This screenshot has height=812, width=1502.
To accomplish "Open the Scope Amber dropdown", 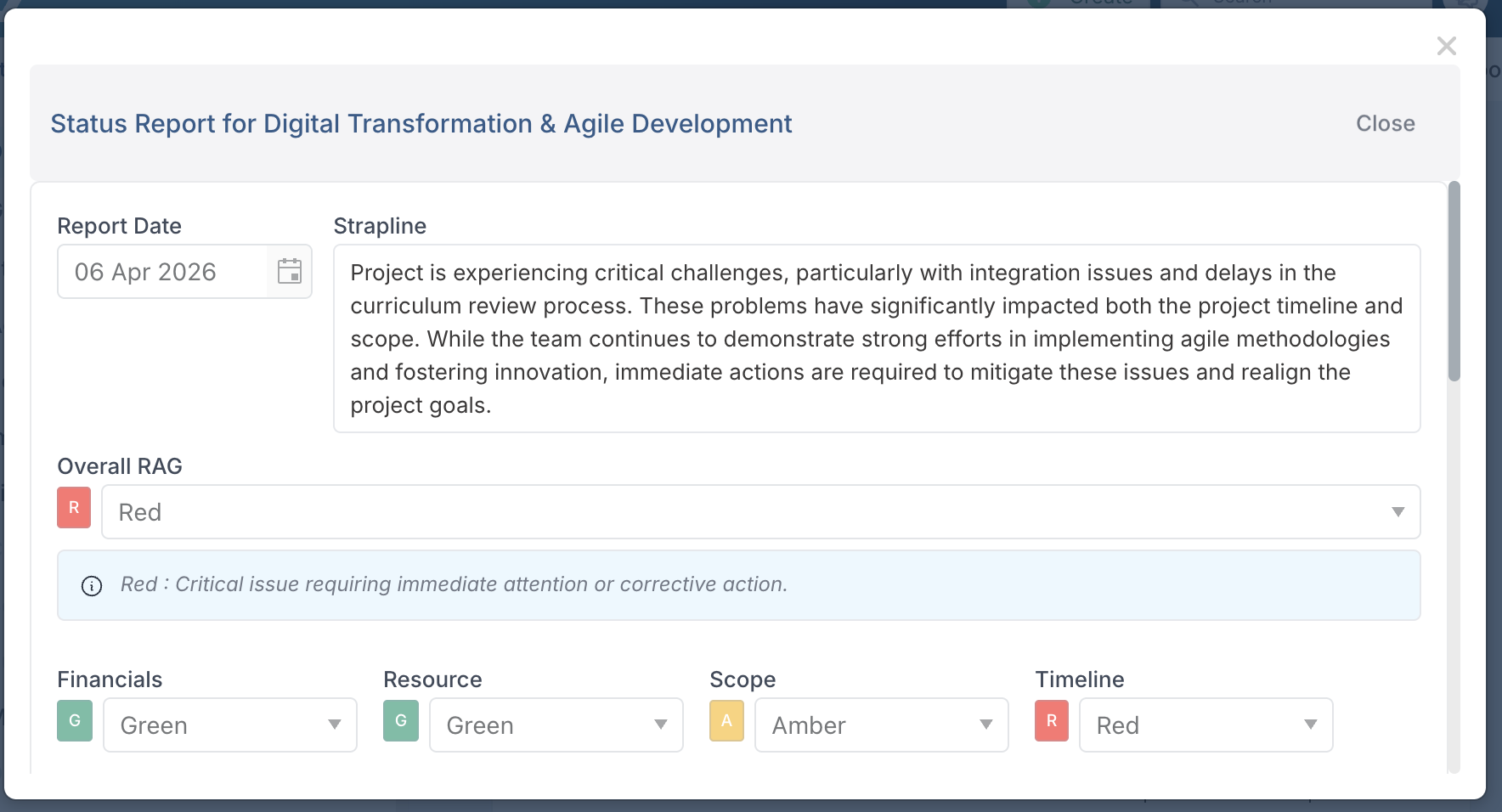I will pyautogui.click(x=882, y=725).
